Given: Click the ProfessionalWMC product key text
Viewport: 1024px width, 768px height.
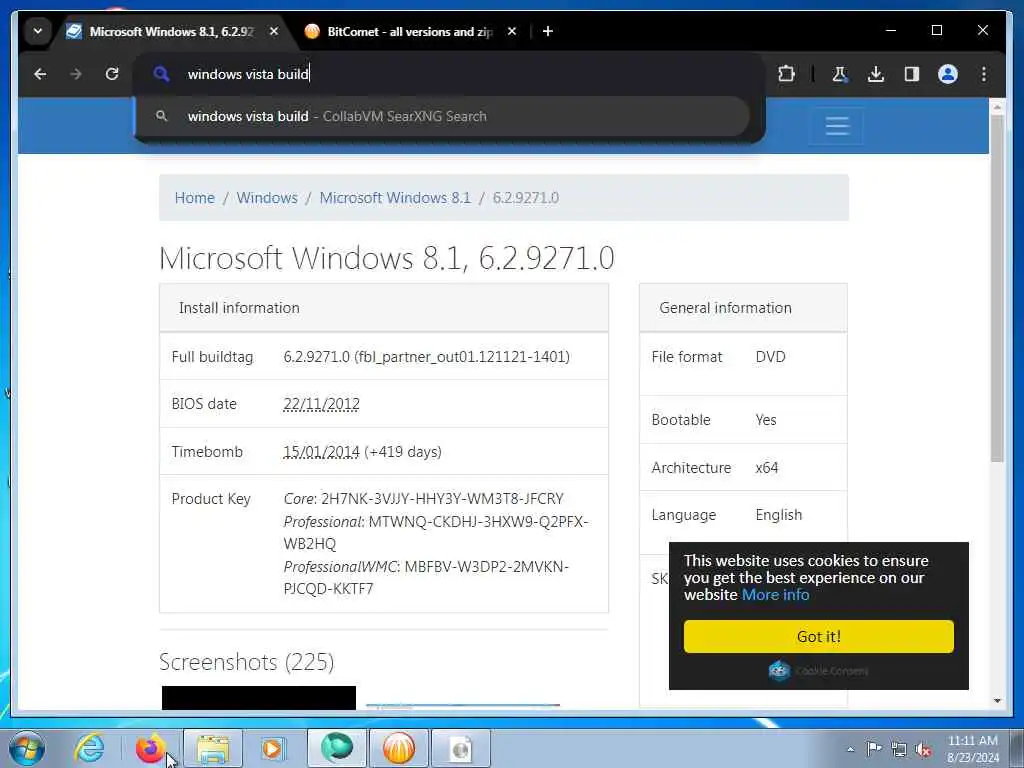Looking at the screenshot, I should [x=426, y=577].
